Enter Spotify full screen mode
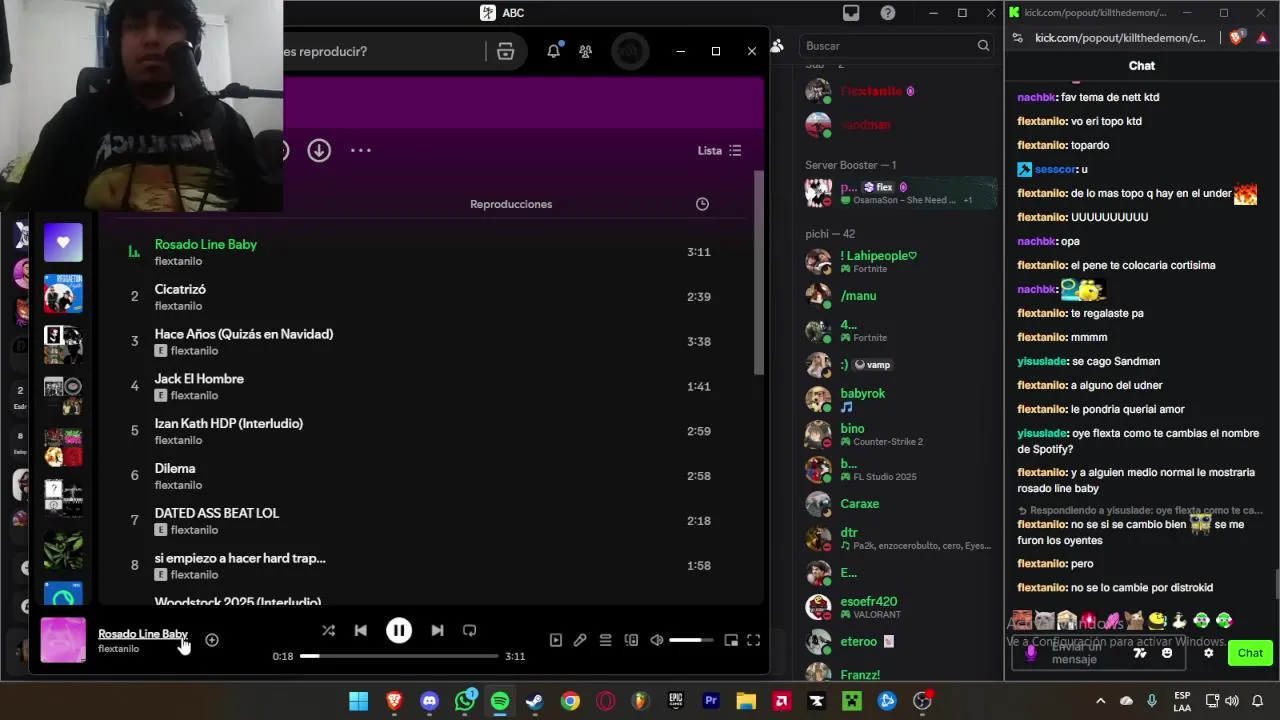The image size is (1280, 720). click(754, 640)
